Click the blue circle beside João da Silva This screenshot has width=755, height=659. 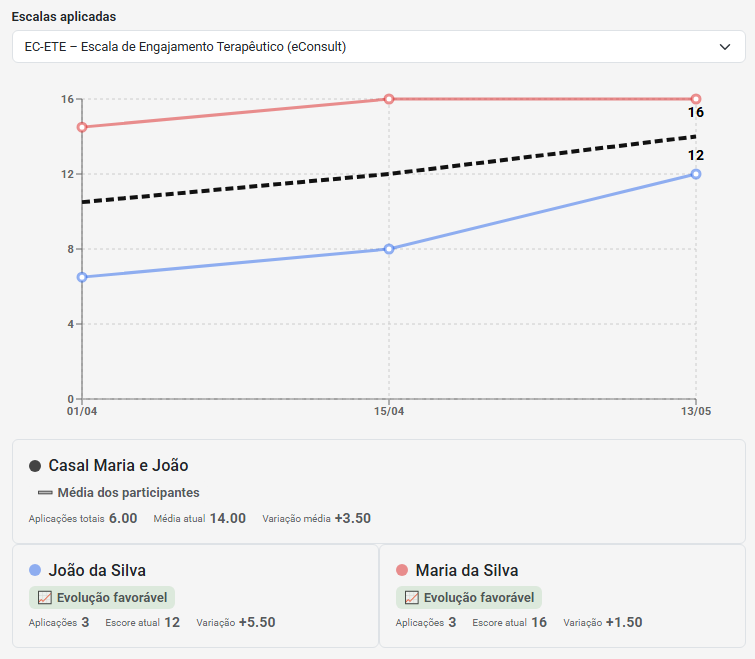(35, 570)
